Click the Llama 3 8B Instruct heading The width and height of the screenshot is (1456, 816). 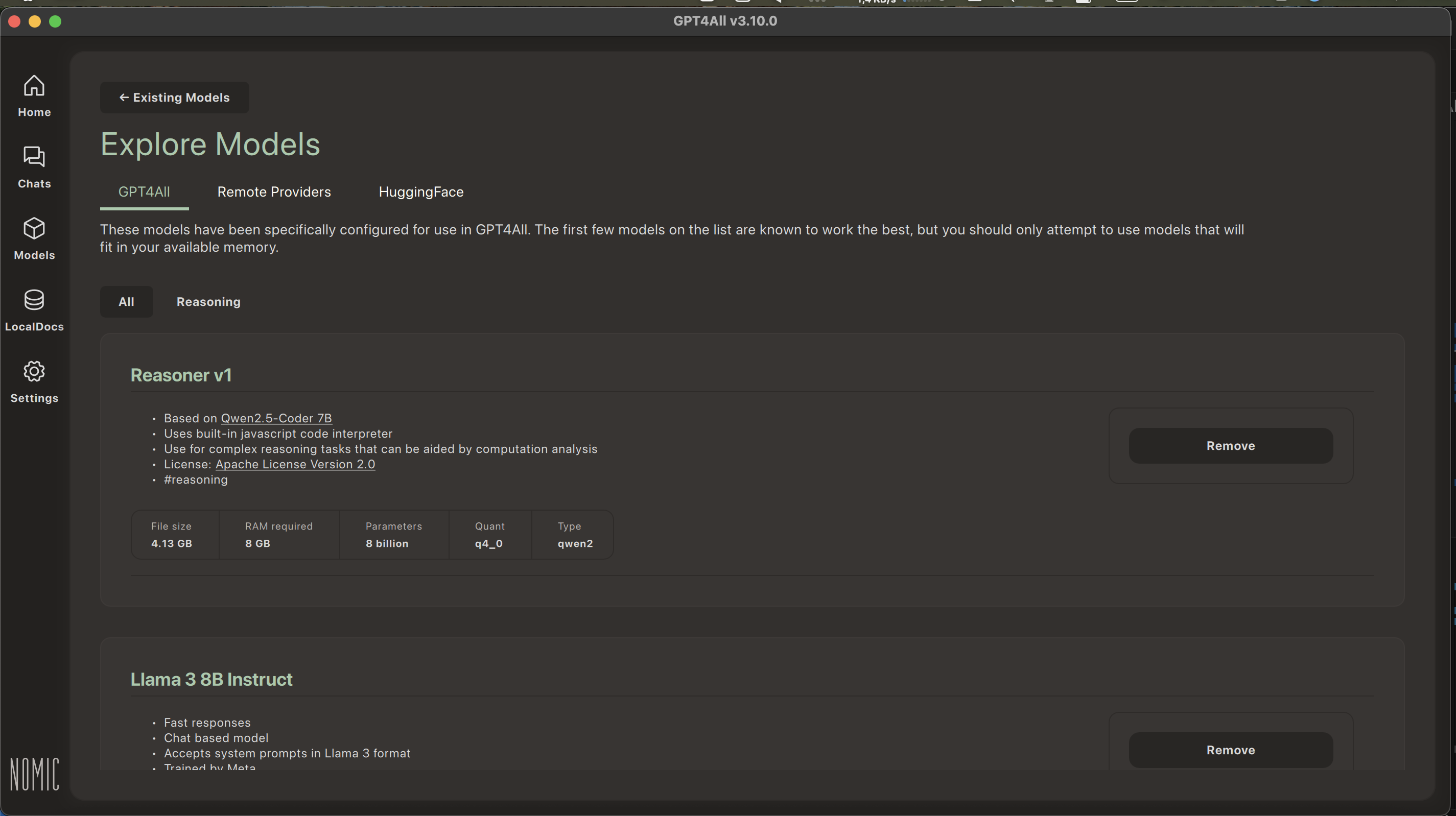212,679
